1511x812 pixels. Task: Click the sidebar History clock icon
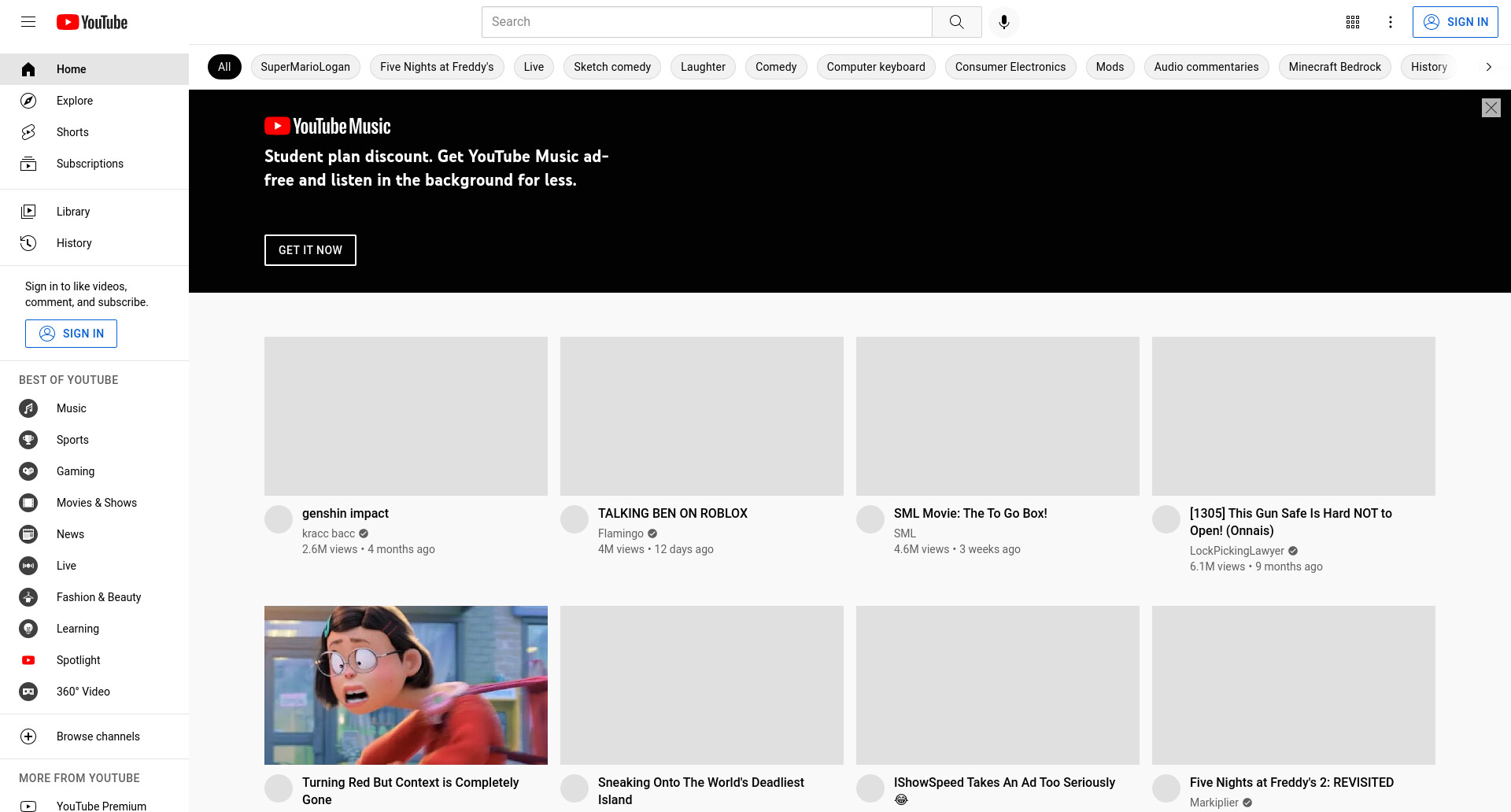point(28,243)
